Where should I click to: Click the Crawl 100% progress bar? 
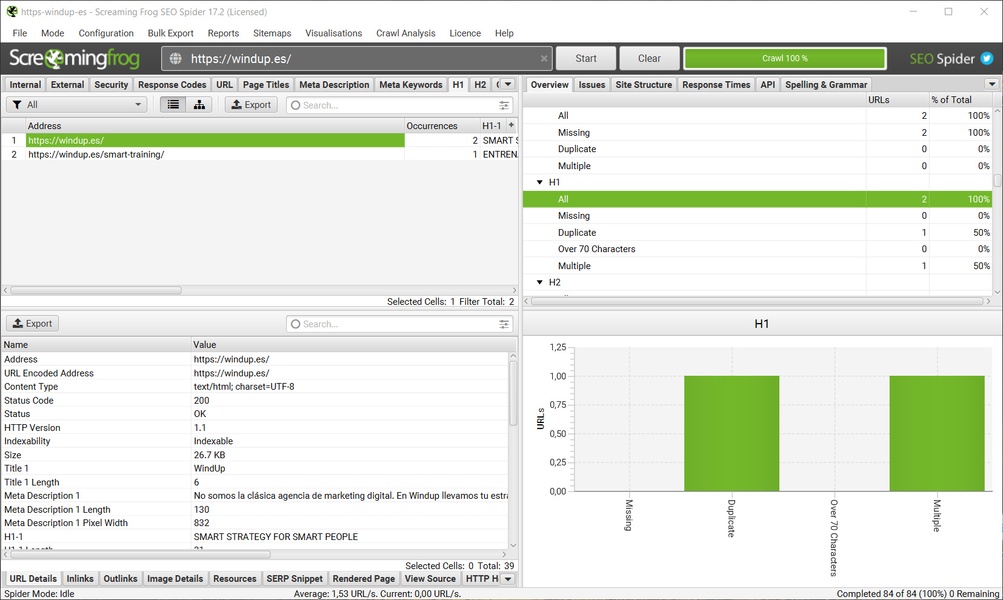tap(785, 58)
